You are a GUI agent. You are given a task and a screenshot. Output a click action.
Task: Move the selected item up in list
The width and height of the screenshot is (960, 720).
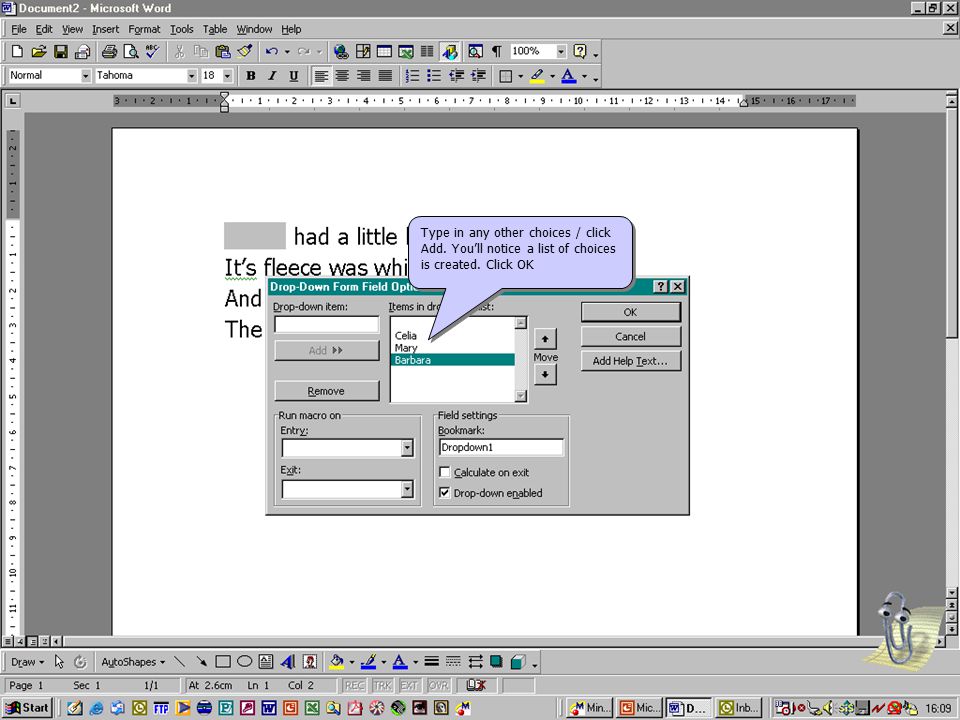545,339
